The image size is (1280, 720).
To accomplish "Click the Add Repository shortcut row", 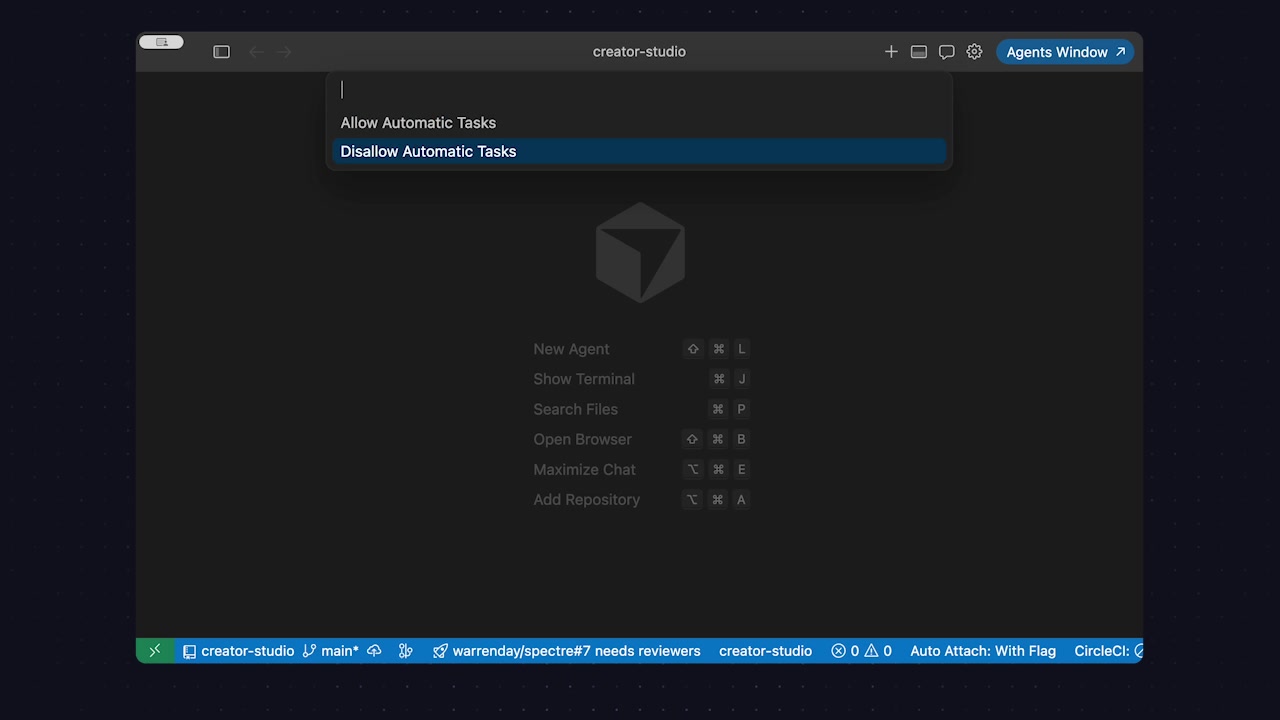I will tap(641, 499).
